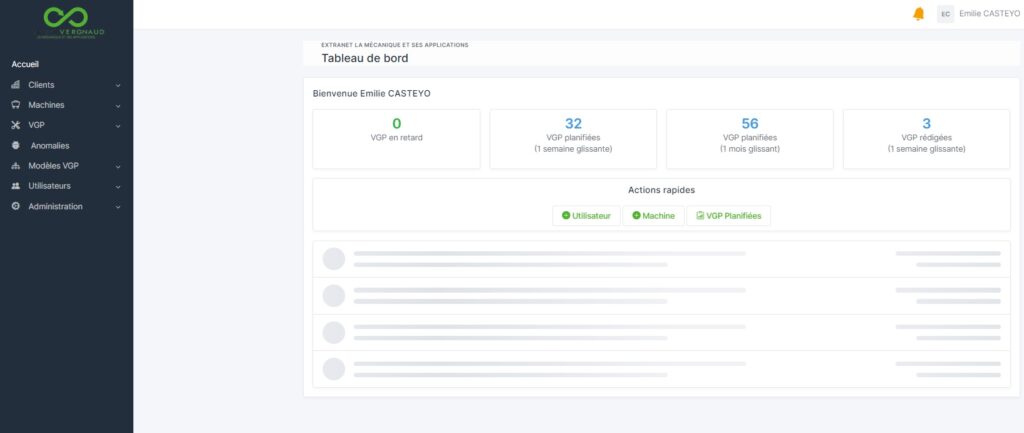Click the plus icon on Machine button
The image size is (1024, 433).
pos(636,216)
